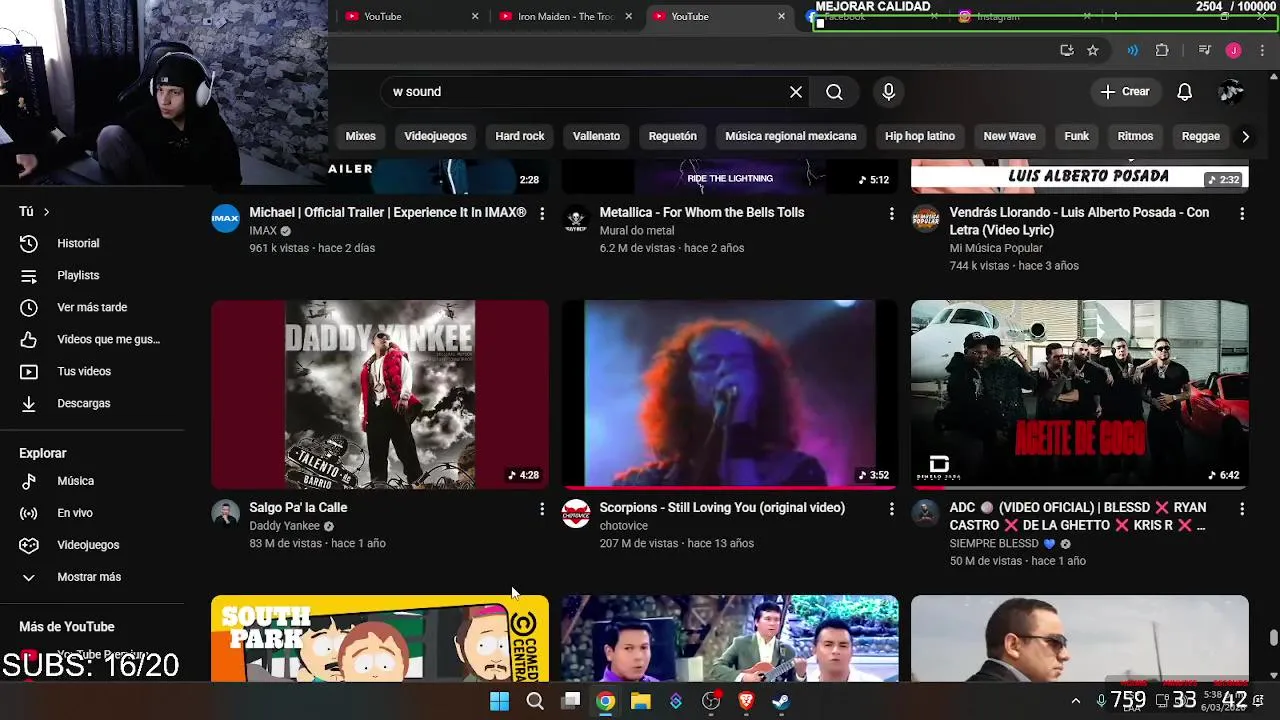
Task: Open Steam from the taskbar
Action: point(781,701)
